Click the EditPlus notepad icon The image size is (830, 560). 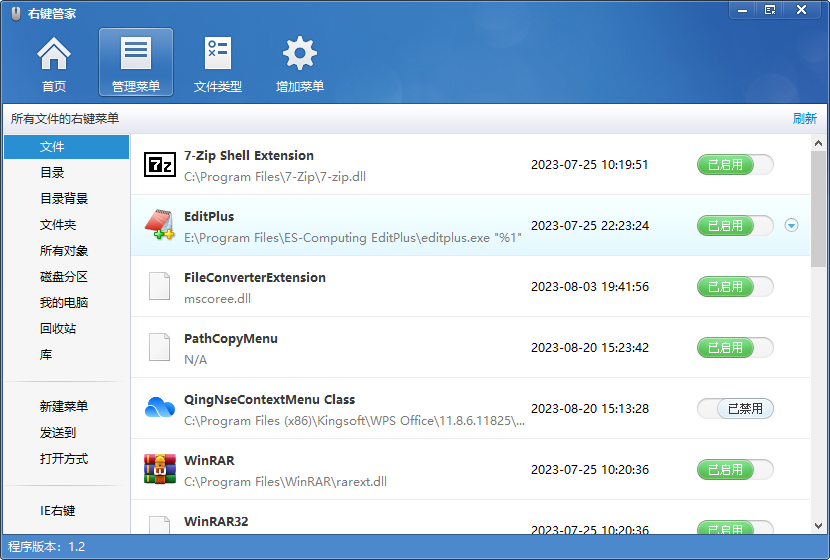[160, 226]
